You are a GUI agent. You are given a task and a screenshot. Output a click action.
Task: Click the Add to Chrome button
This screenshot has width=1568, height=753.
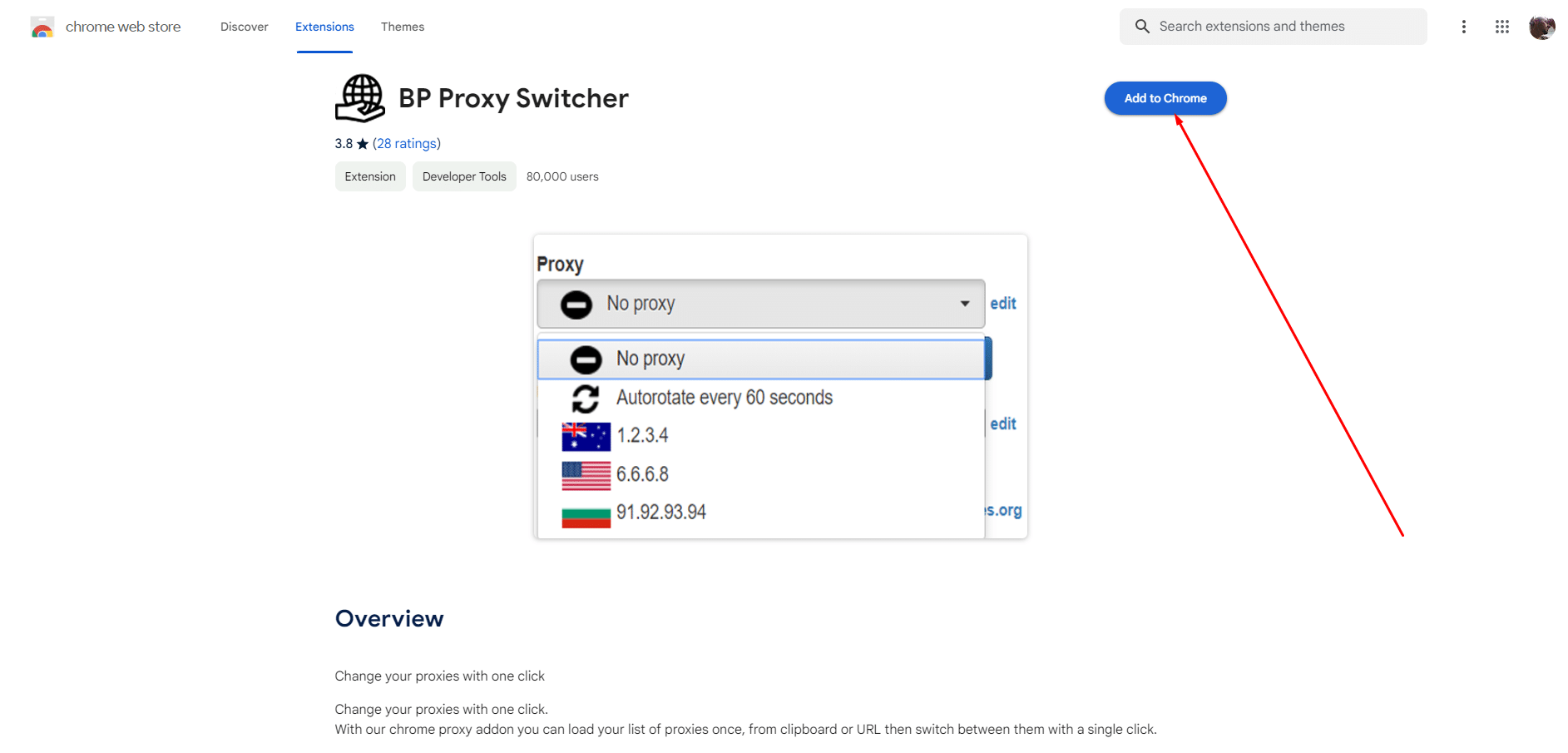1165,98
